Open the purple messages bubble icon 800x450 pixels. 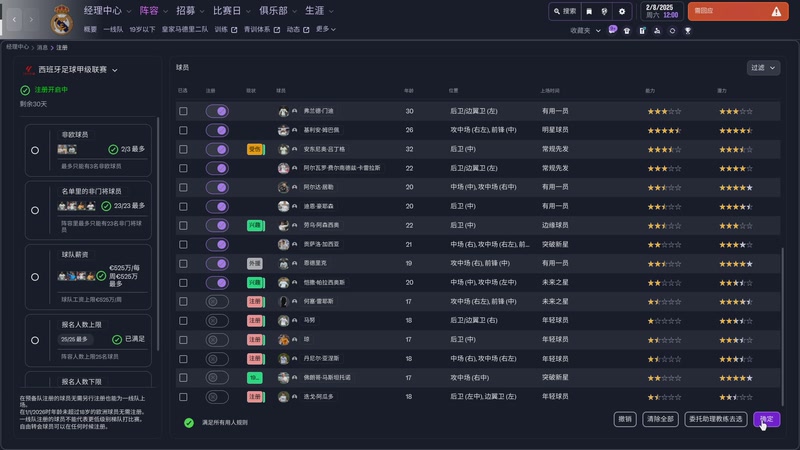click(x=612, y=30)
